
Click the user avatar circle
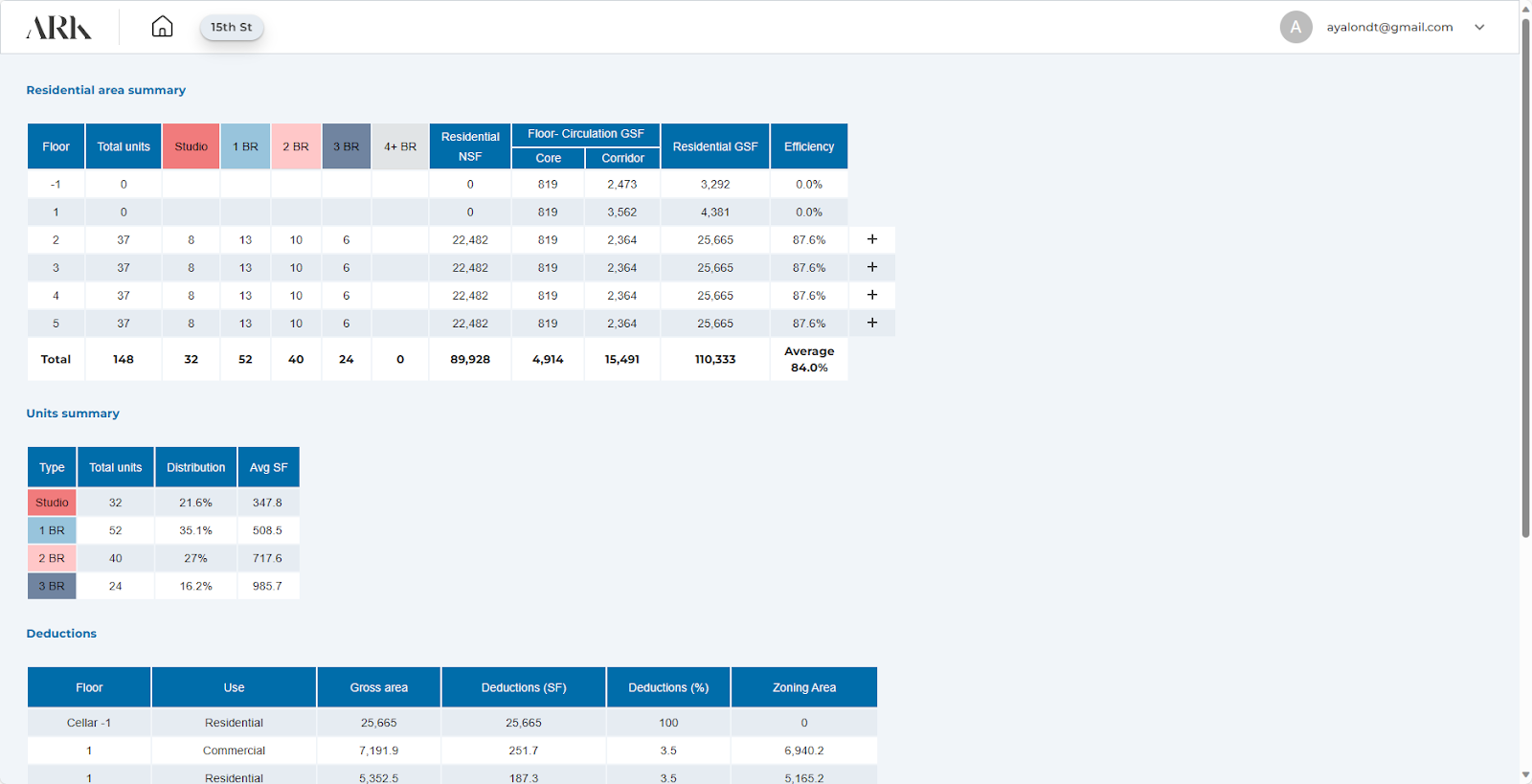1295,27
